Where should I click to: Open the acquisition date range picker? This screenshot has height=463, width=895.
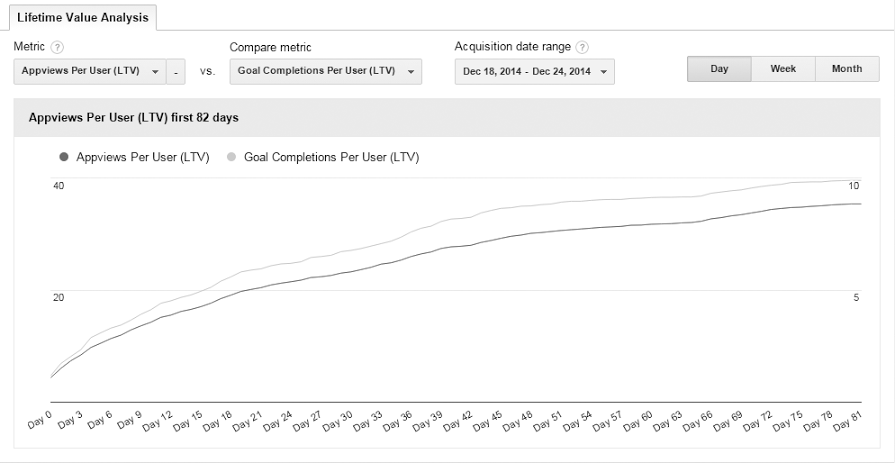(x=534, y=72)
